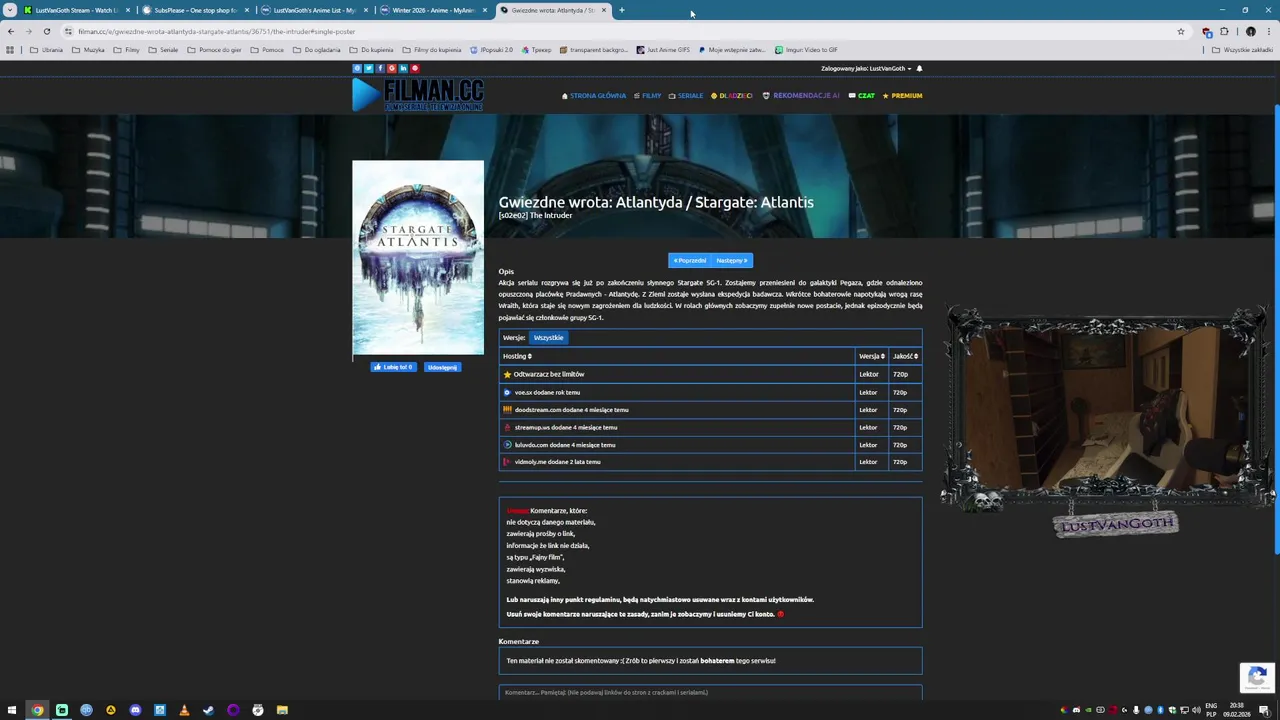This screenshot has height=720, width=1280.
Task: Open Windows Start menu
Action: 13,710
